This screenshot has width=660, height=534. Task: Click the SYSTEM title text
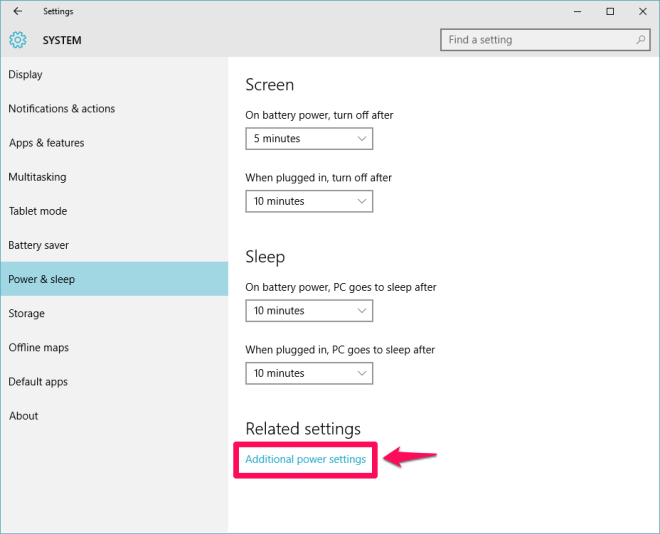click(62, 40)
